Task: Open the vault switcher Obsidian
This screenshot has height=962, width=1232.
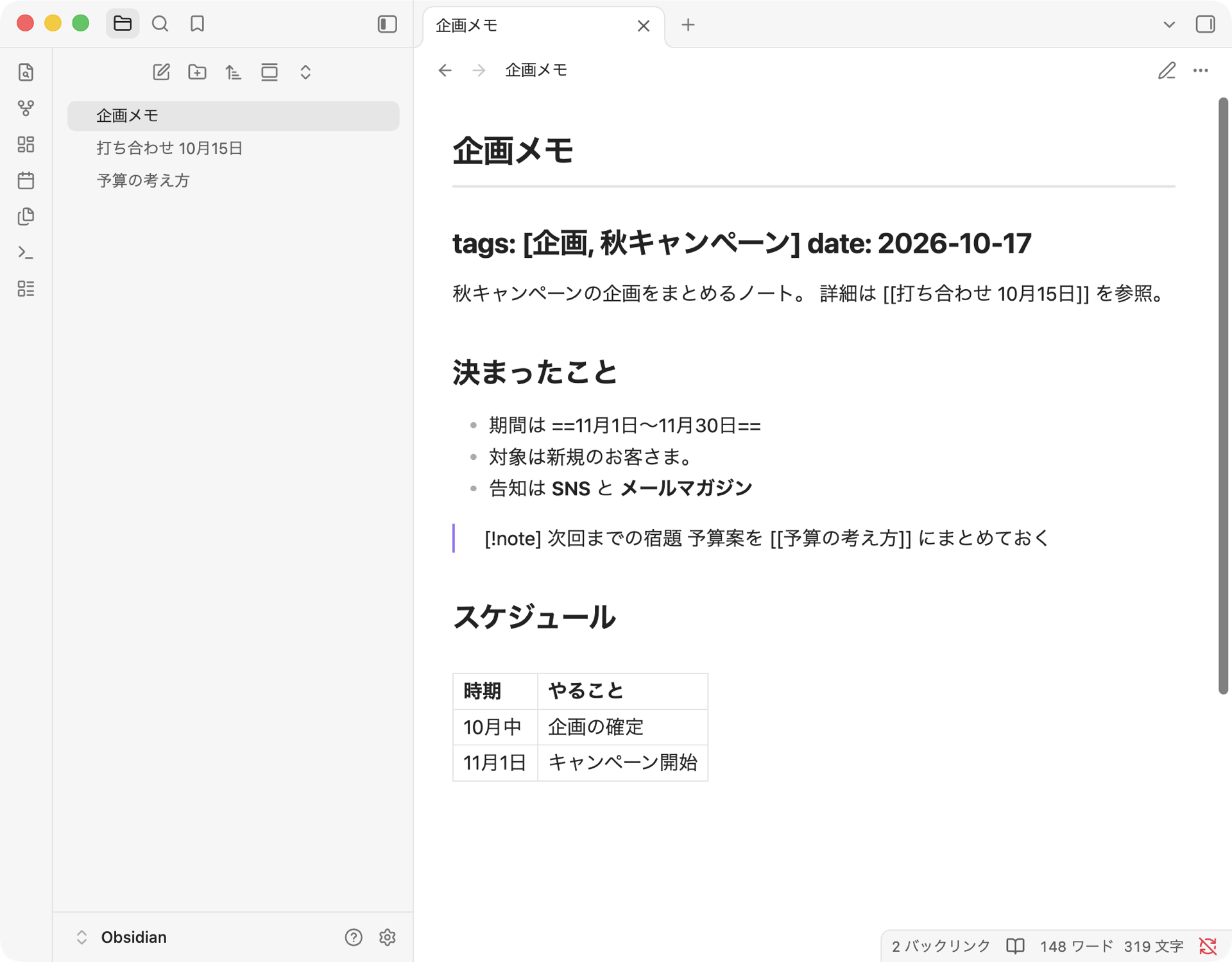Action: pos(122,937)
